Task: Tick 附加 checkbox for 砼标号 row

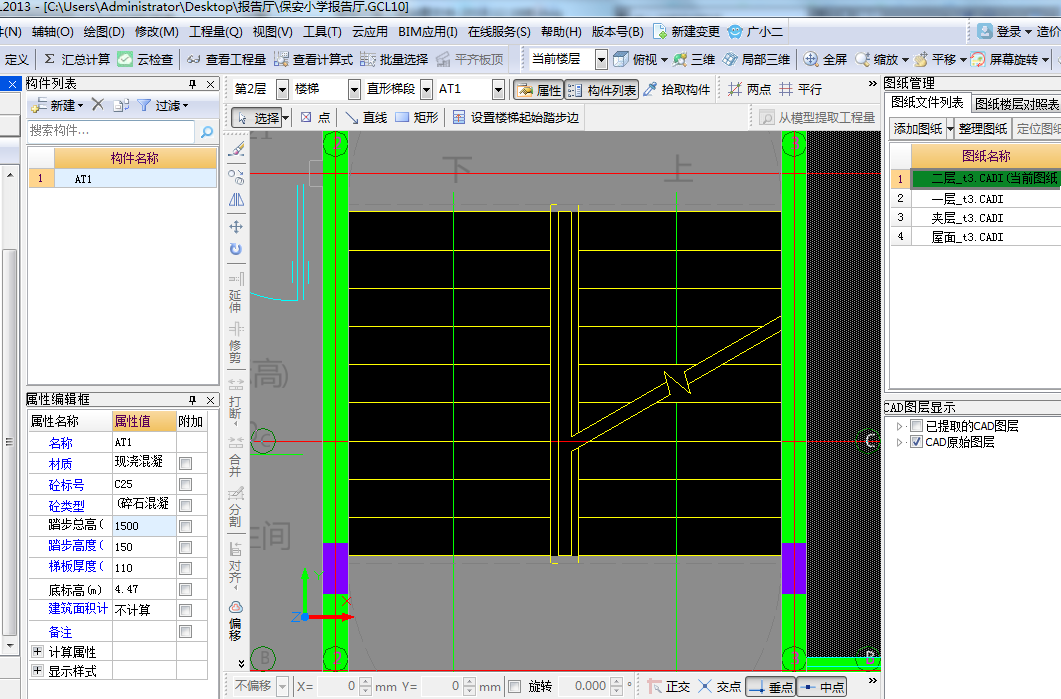Action: 185,484
